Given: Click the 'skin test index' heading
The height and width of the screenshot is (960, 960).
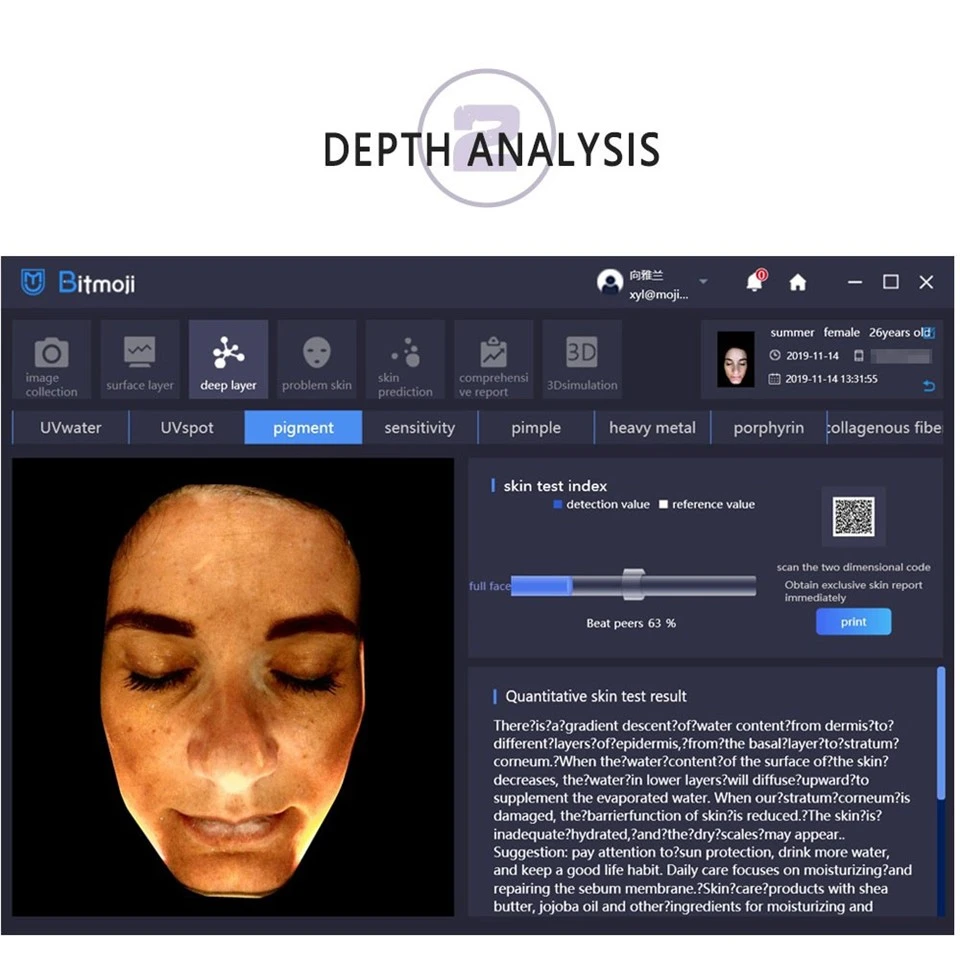Looking at the screenshot, I should point(555,486).
